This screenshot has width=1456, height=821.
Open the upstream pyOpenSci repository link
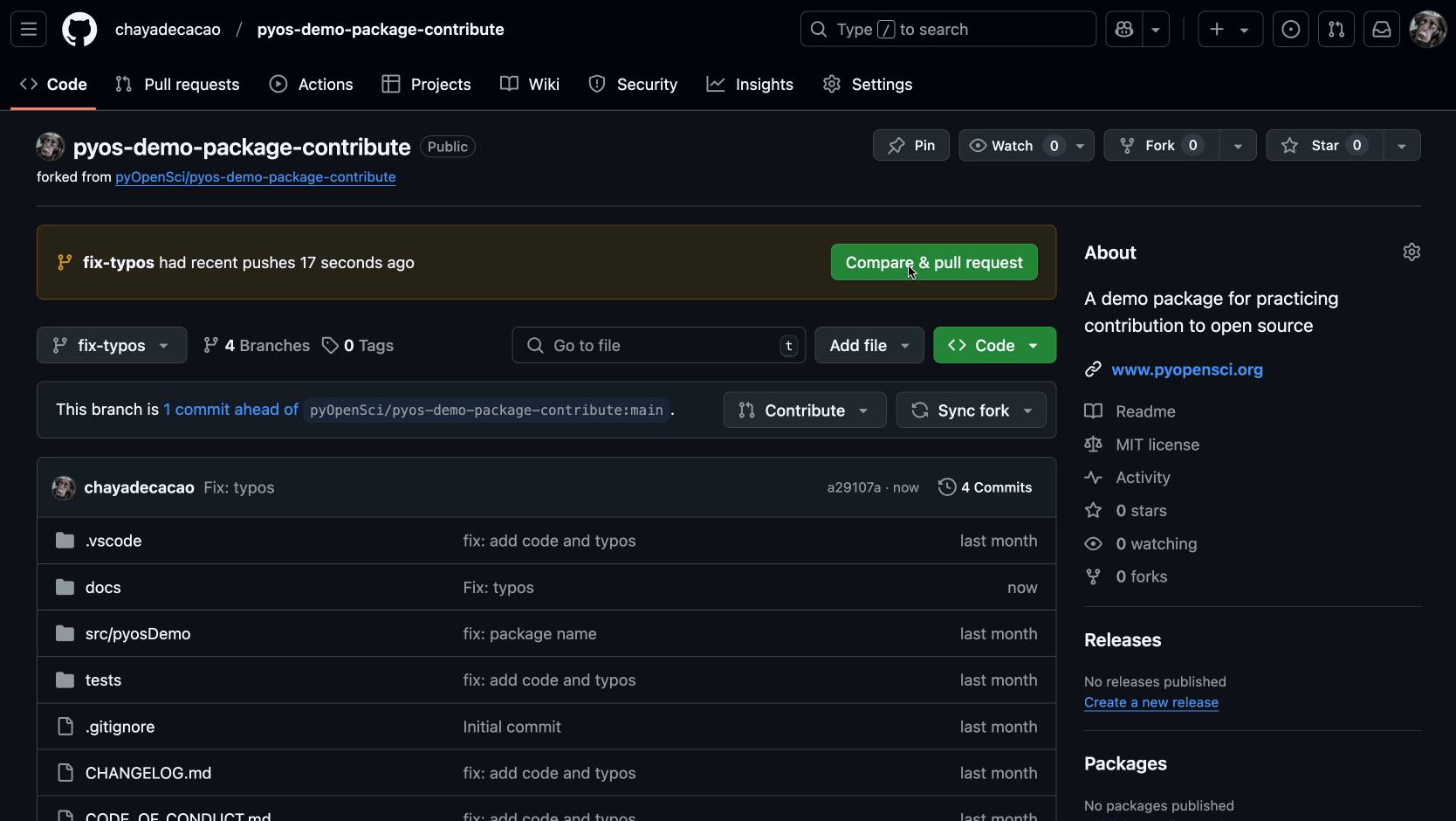click(x=256, y=177)
